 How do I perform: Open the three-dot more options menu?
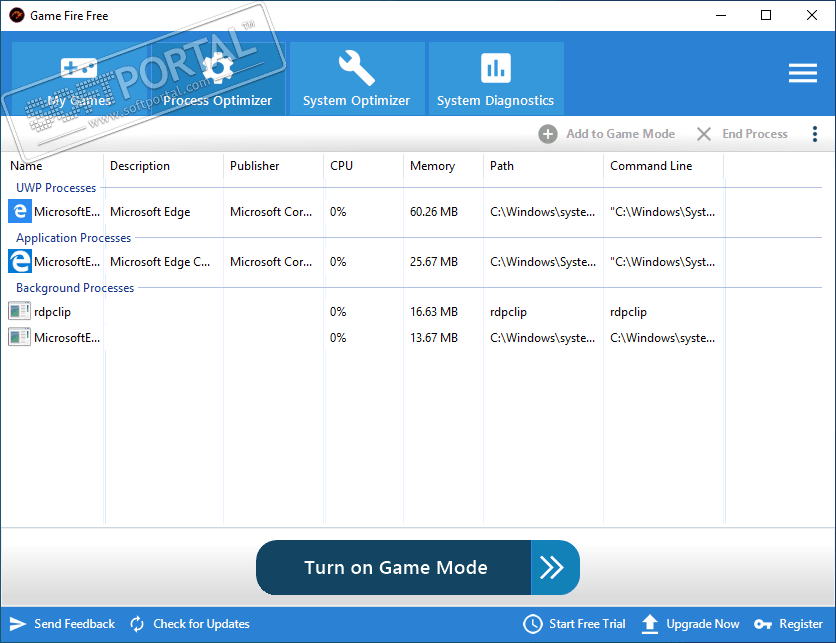click(x=815, y=134)
